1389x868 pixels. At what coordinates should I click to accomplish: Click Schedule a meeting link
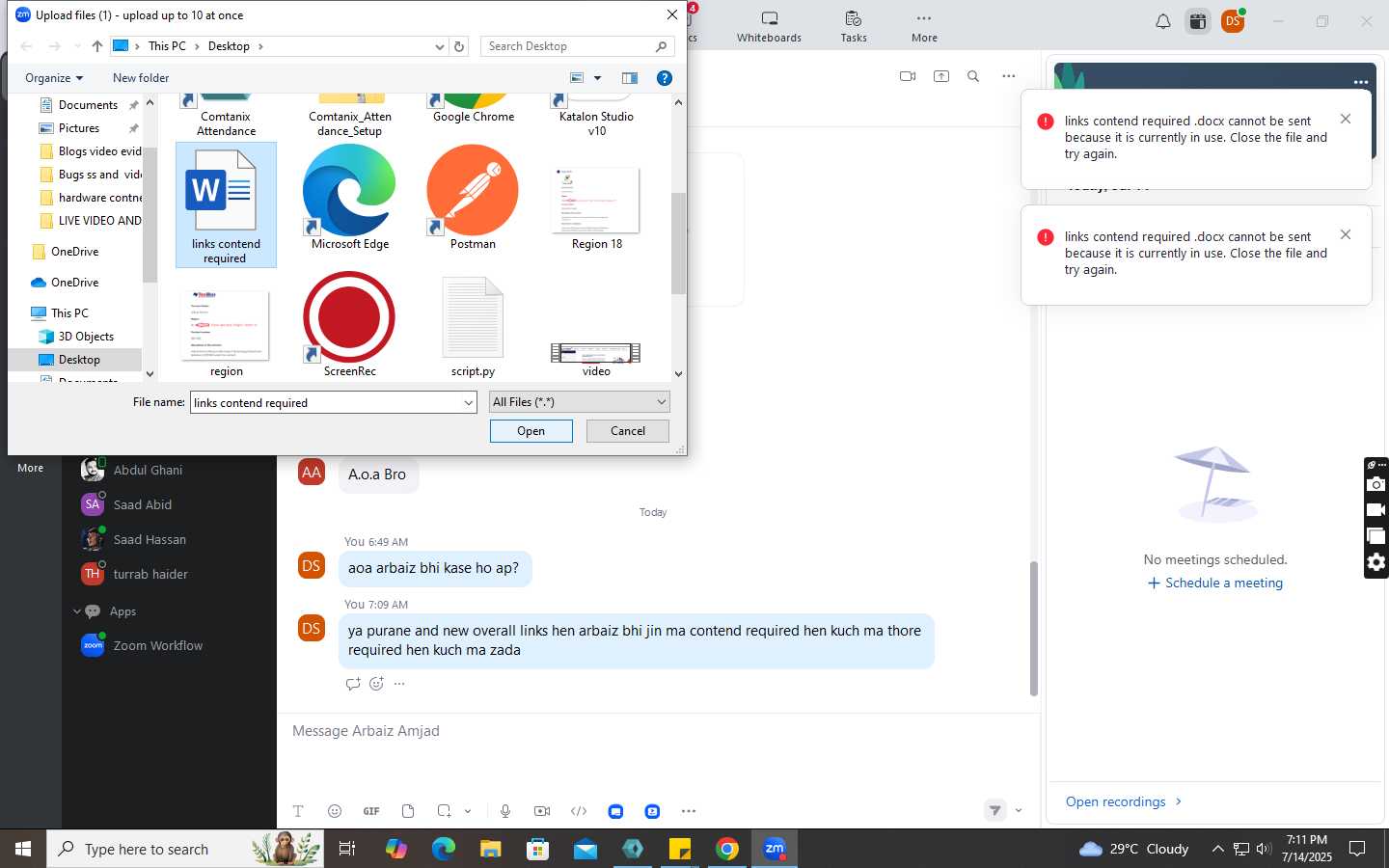click(1215, 583)
